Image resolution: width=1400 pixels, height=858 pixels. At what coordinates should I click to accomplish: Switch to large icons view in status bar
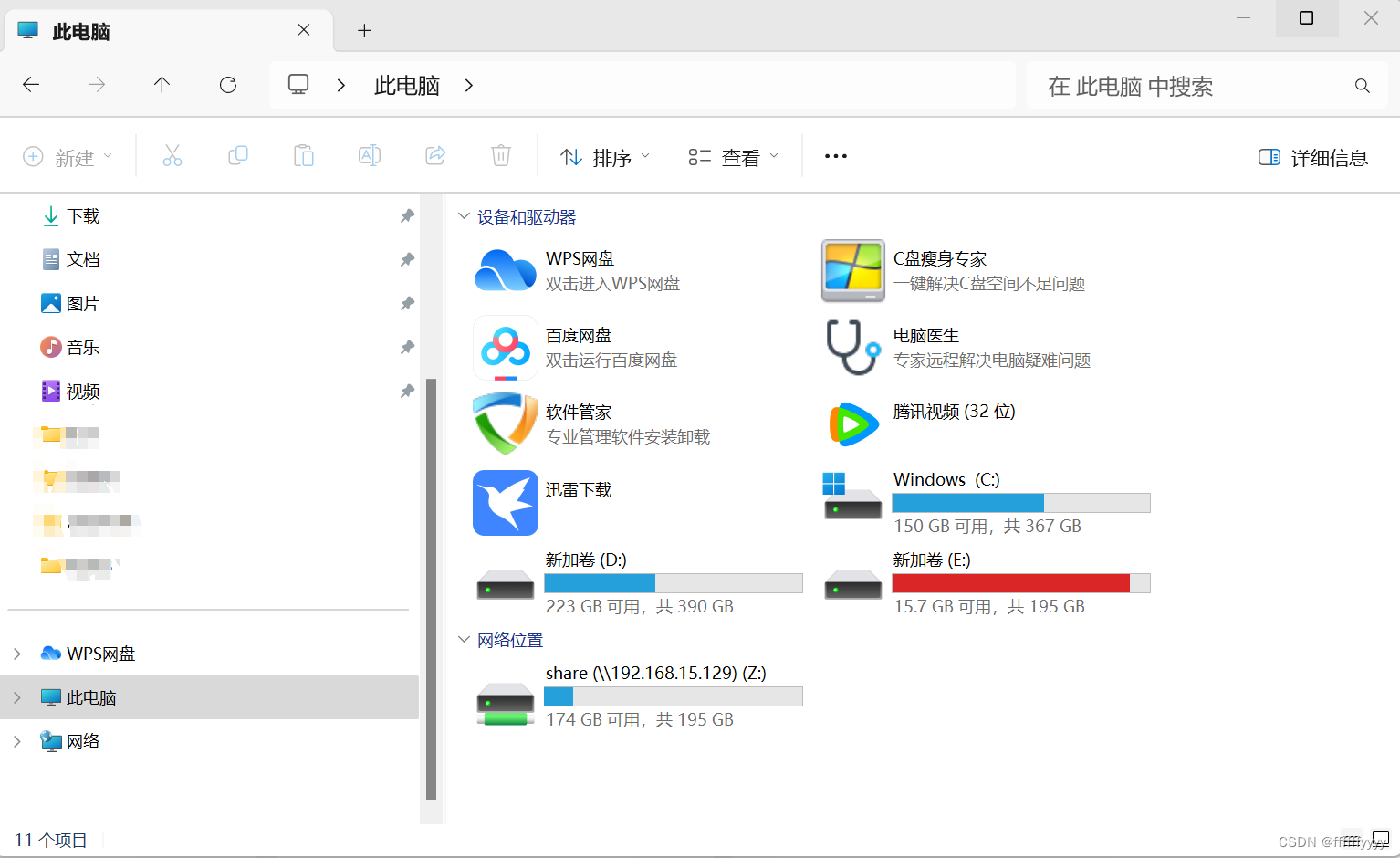tap(1381, 837)
